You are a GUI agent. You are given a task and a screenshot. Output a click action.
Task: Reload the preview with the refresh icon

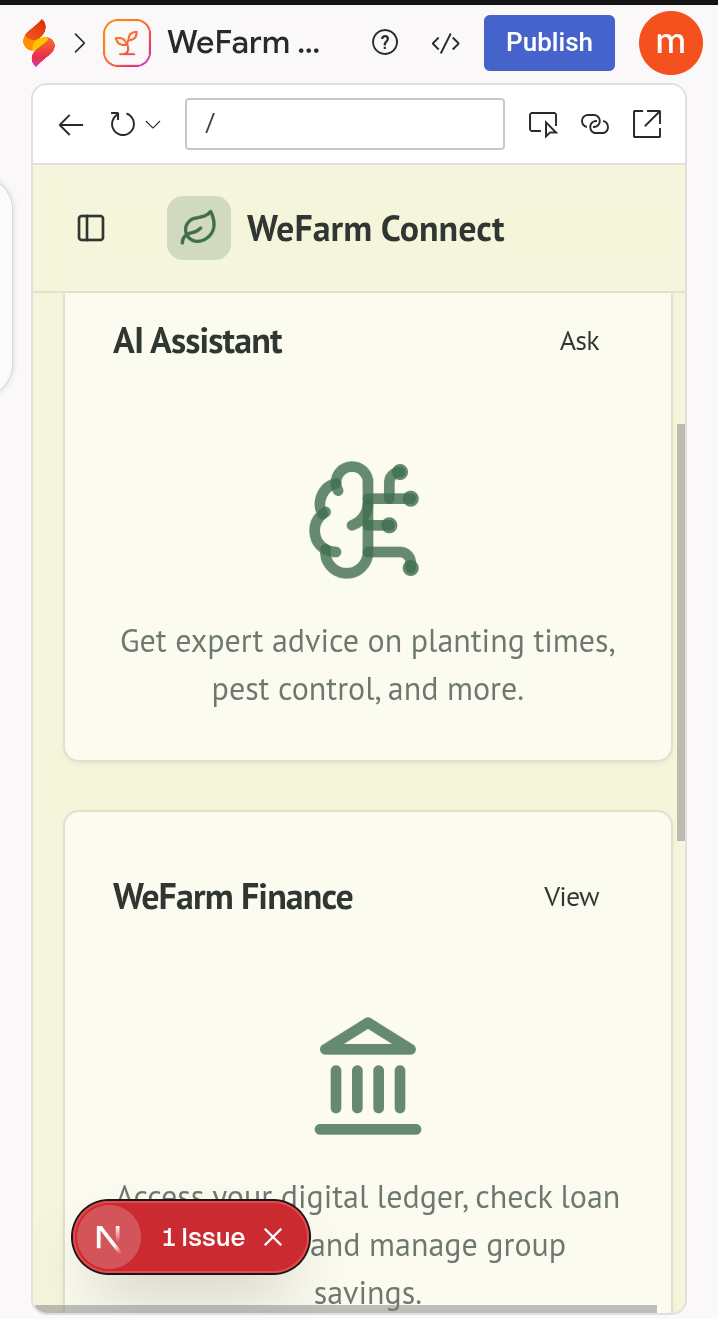[x=122, y=125]
